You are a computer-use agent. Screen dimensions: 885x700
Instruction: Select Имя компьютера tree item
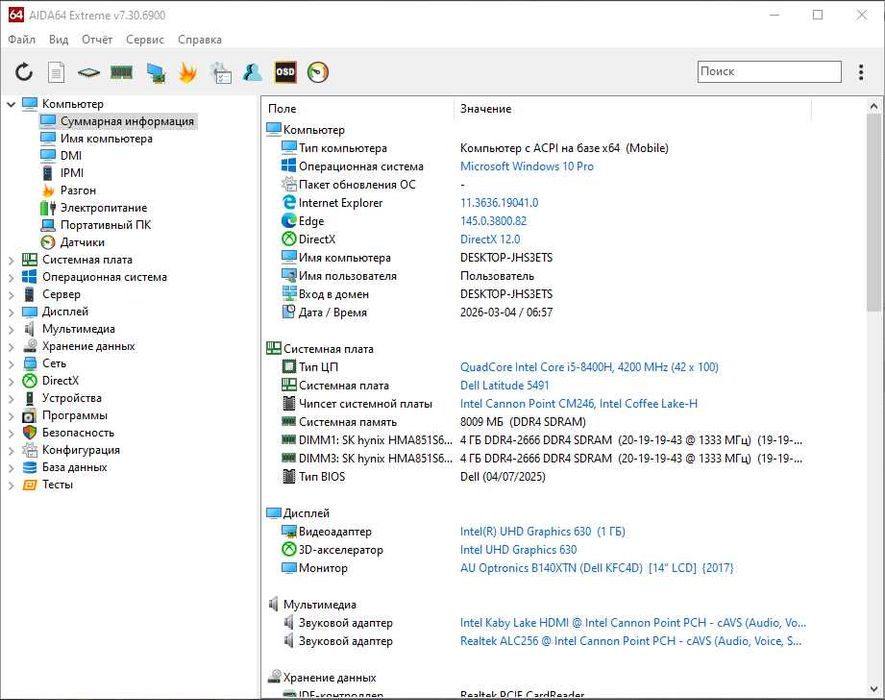106,138
